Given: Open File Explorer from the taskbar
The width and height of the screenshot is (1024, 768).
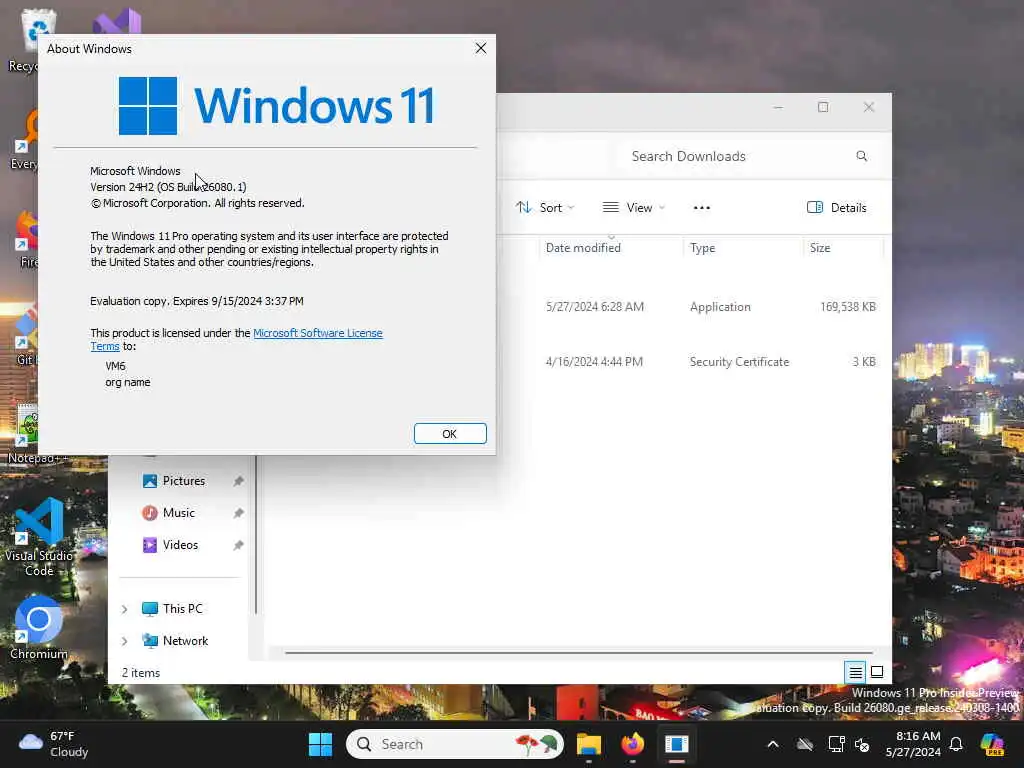Looking at the screenshot, I should point(588,744).
